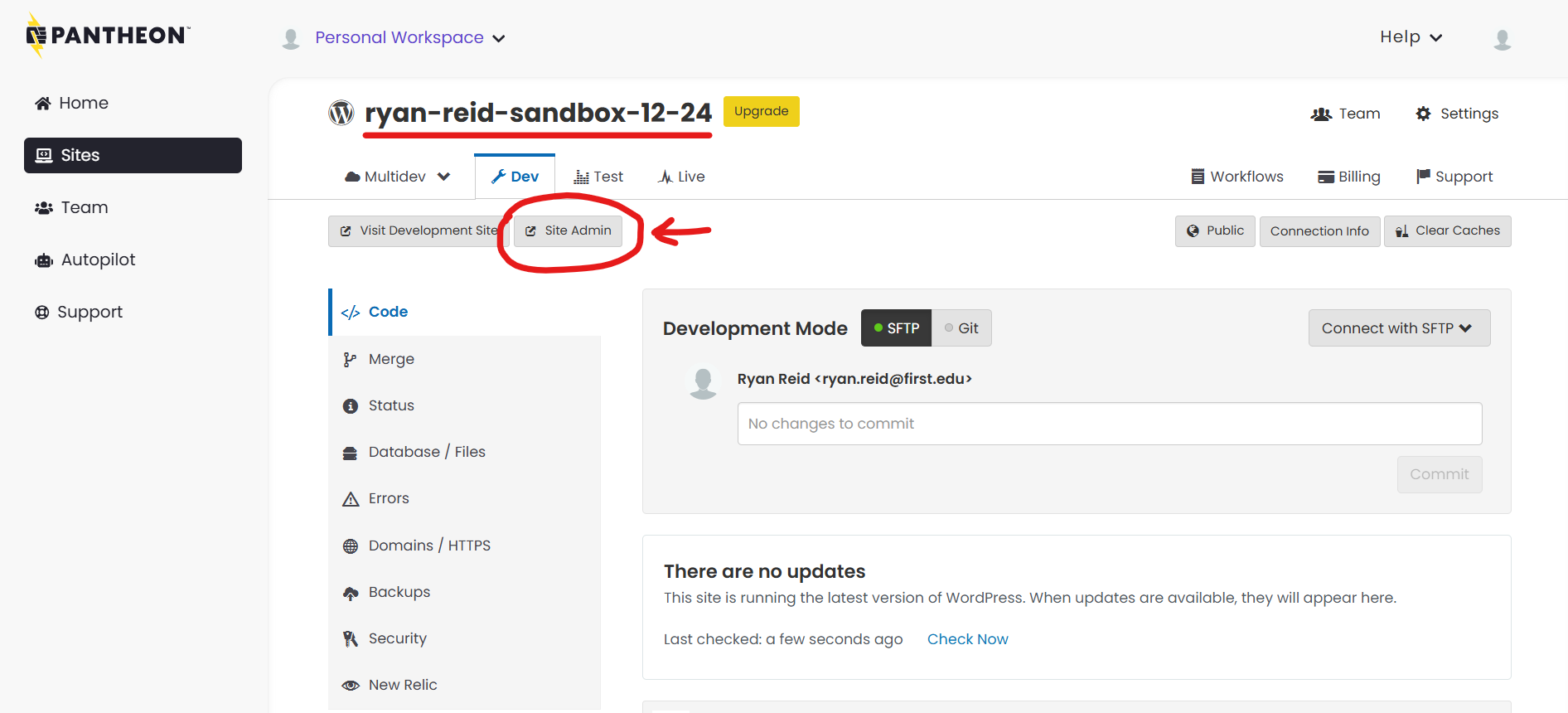Open the Backups section
The width and height of the screenshot is (1568, 713).
pos(465,592)
